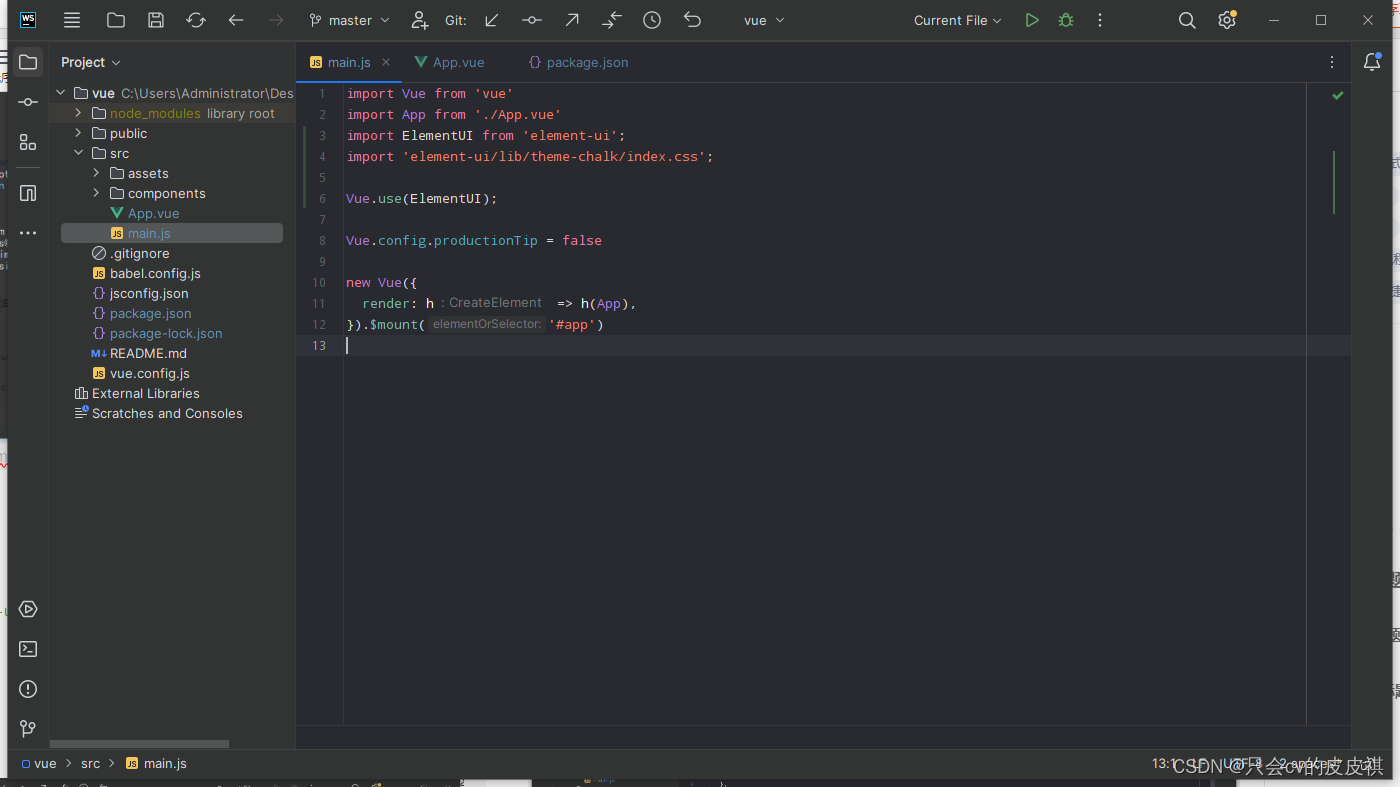1400x787 pixels.
Task: Click the Reload from disk sync icon
Action: point(196,20)
